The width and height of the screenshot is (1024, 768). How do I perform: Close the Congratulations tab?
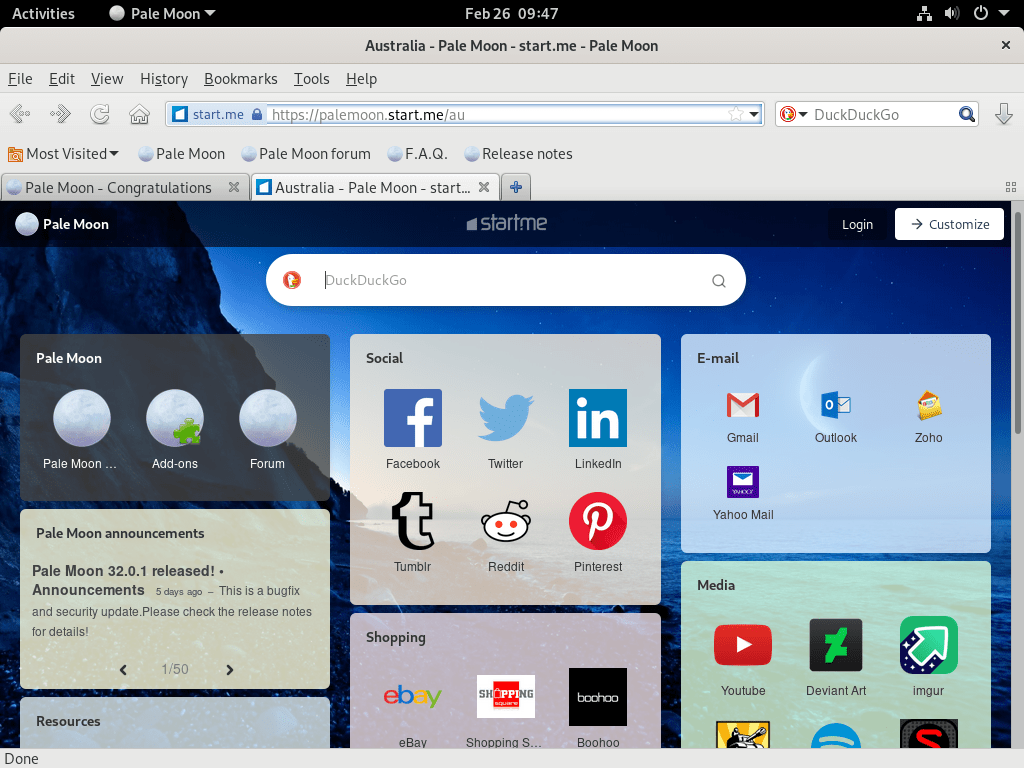point(234,187)
